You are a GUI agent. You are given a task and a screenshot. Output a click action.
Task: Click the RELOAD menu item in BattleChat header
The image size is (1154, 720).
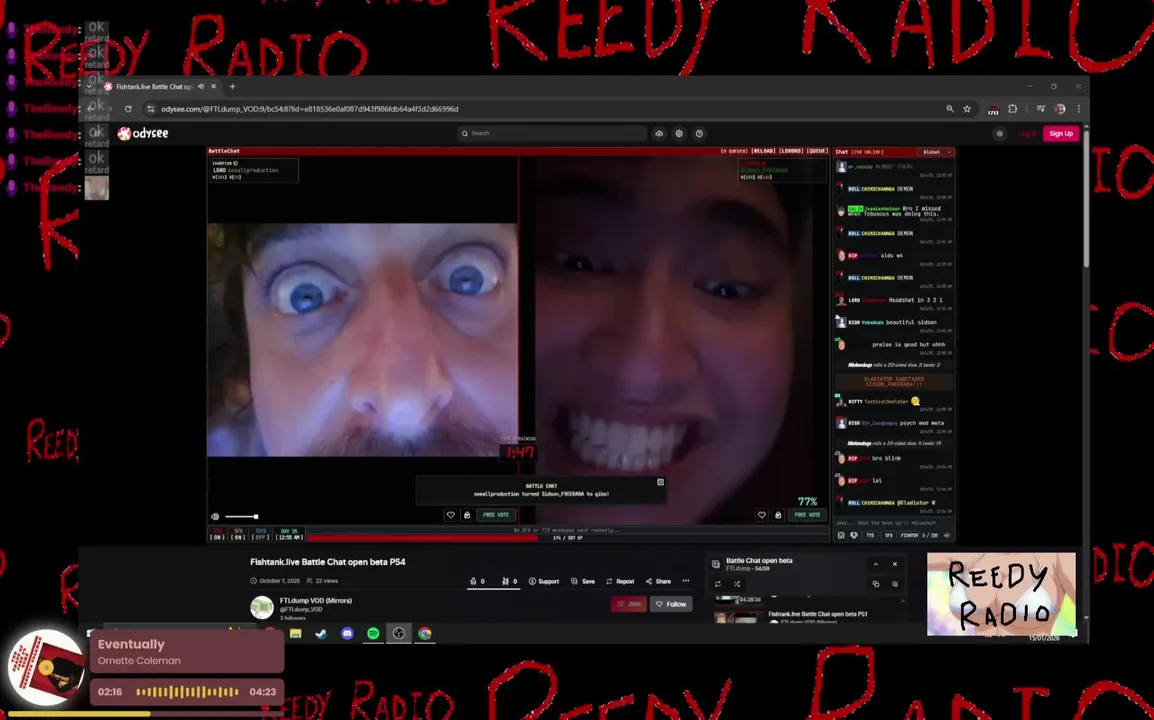tap(762, 151)
